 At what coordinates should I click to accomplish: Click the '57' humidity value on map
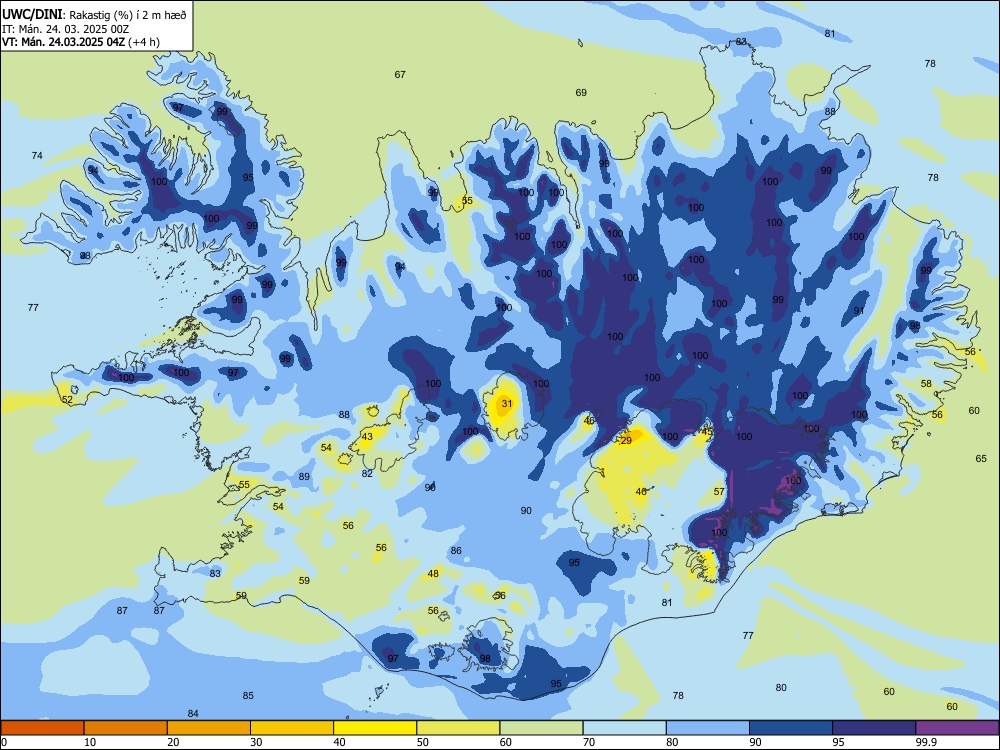719,491
